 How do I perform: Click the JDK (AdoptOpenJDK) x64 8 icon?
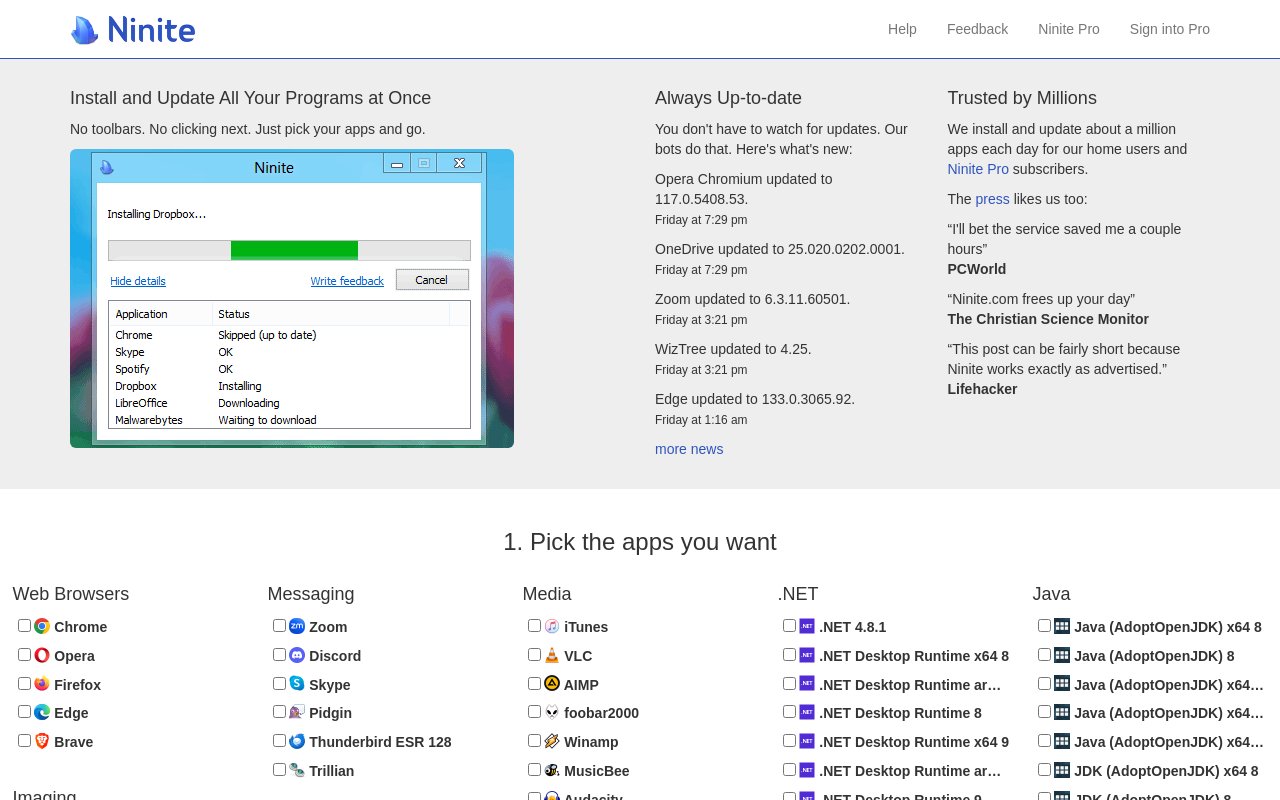click(1062, 770)
